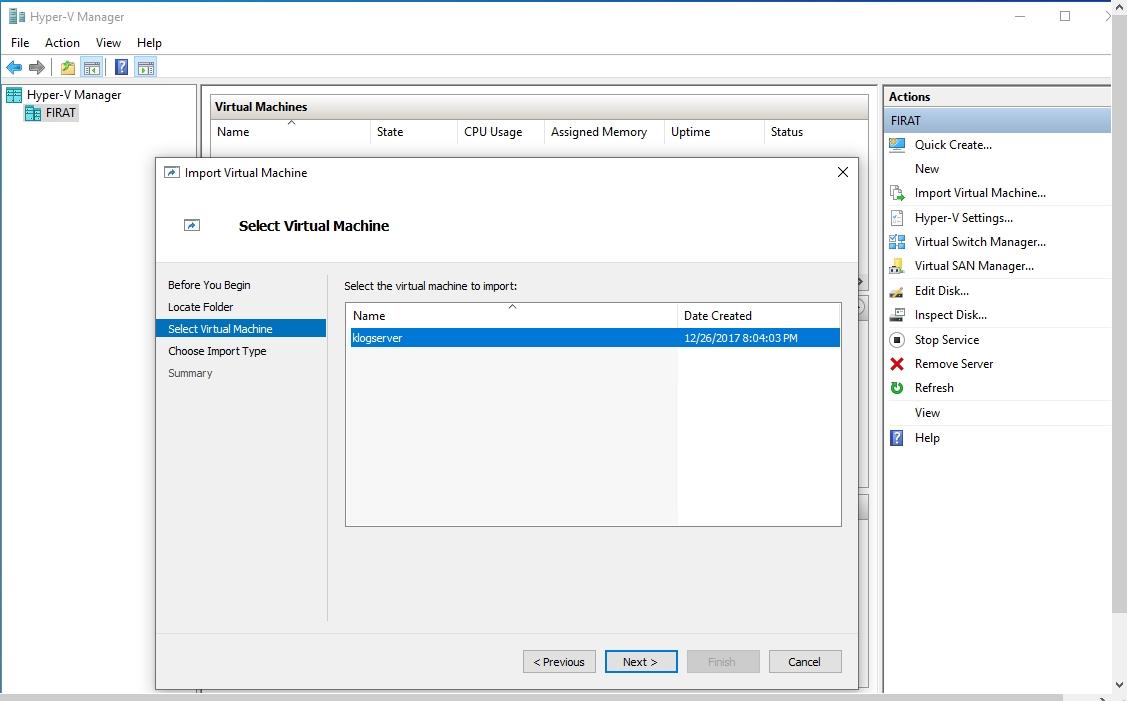The height and width of the screenshot is (701, 1127).
Task: Sort Virtual Machines by State column
Action: [x=414, y=132]
